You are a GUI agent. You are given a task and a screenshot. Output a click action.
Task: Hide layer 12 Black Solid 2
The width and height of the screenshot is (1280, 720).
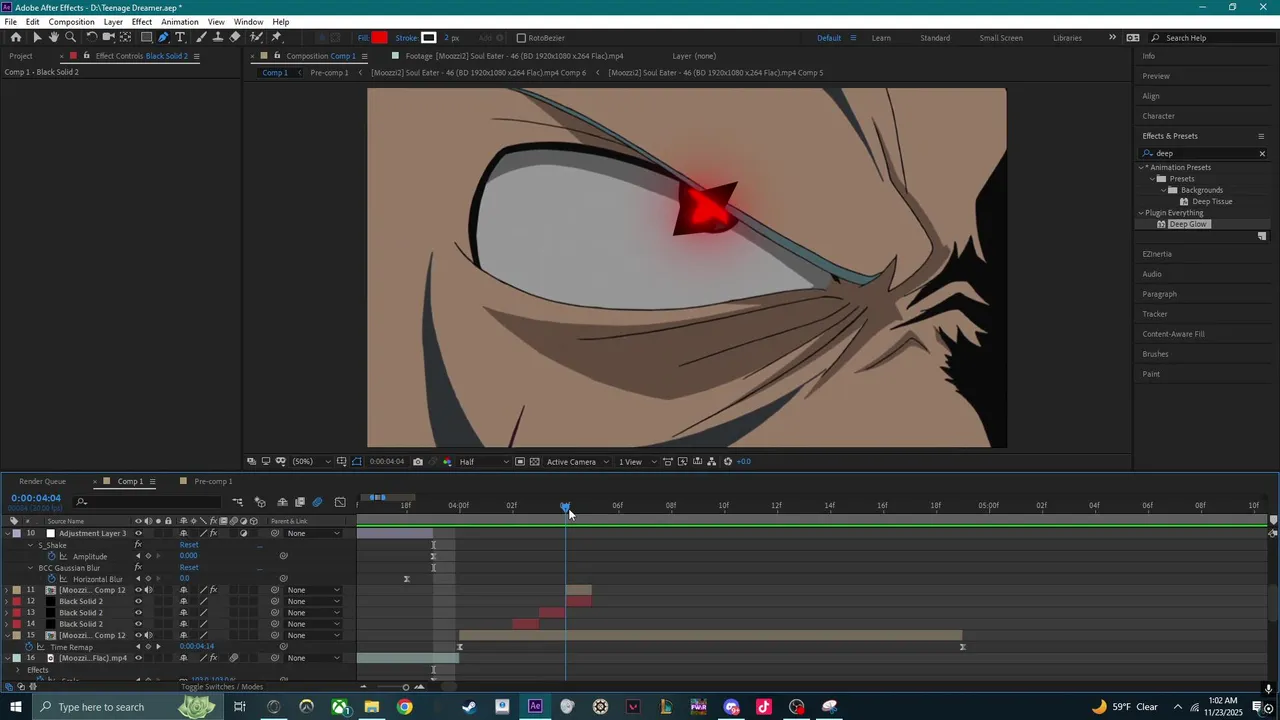(138, 601)
